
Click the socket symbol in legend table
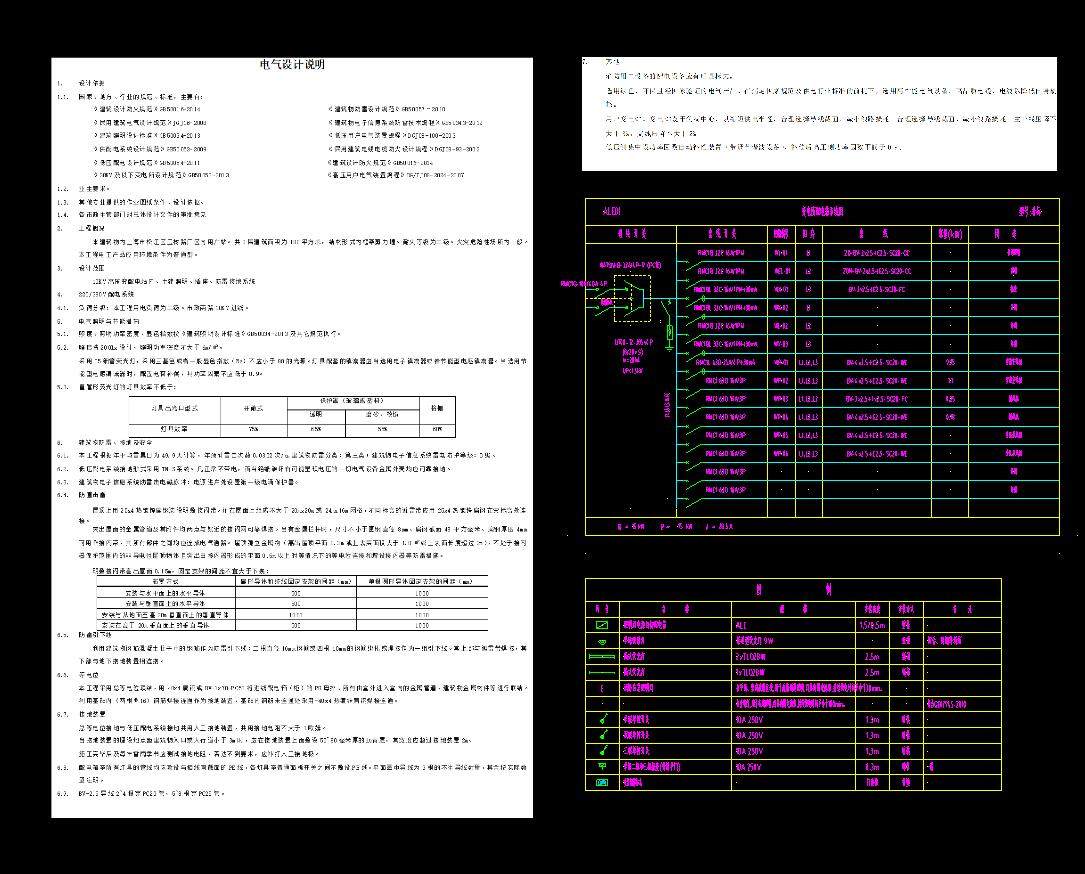tap(602, 766)
